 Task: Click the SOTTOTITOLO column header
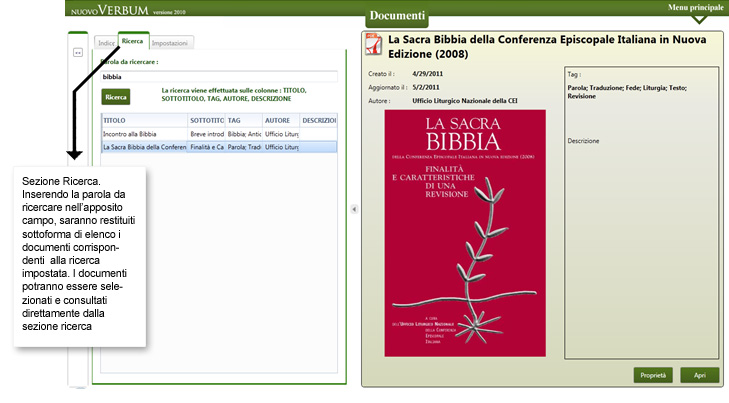205,120
